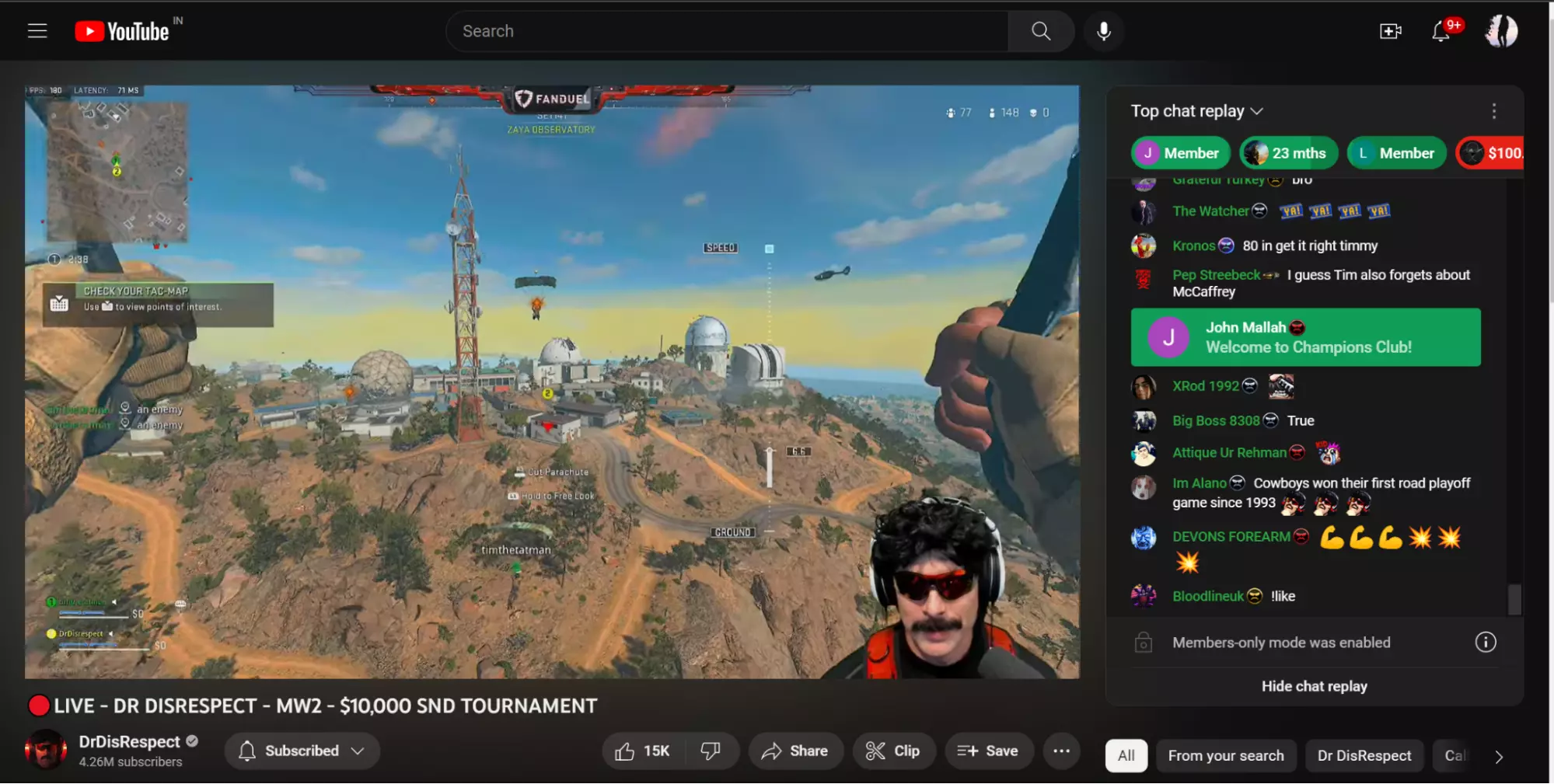This screenshot has height=784, width=1554.
Task: Open the chat replay three-dot options icon
Action: click(1493, 111)
